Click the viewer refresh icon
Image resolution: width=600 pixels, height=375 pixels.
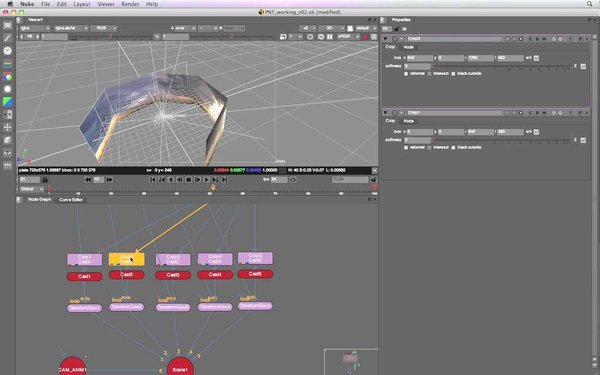321,37
